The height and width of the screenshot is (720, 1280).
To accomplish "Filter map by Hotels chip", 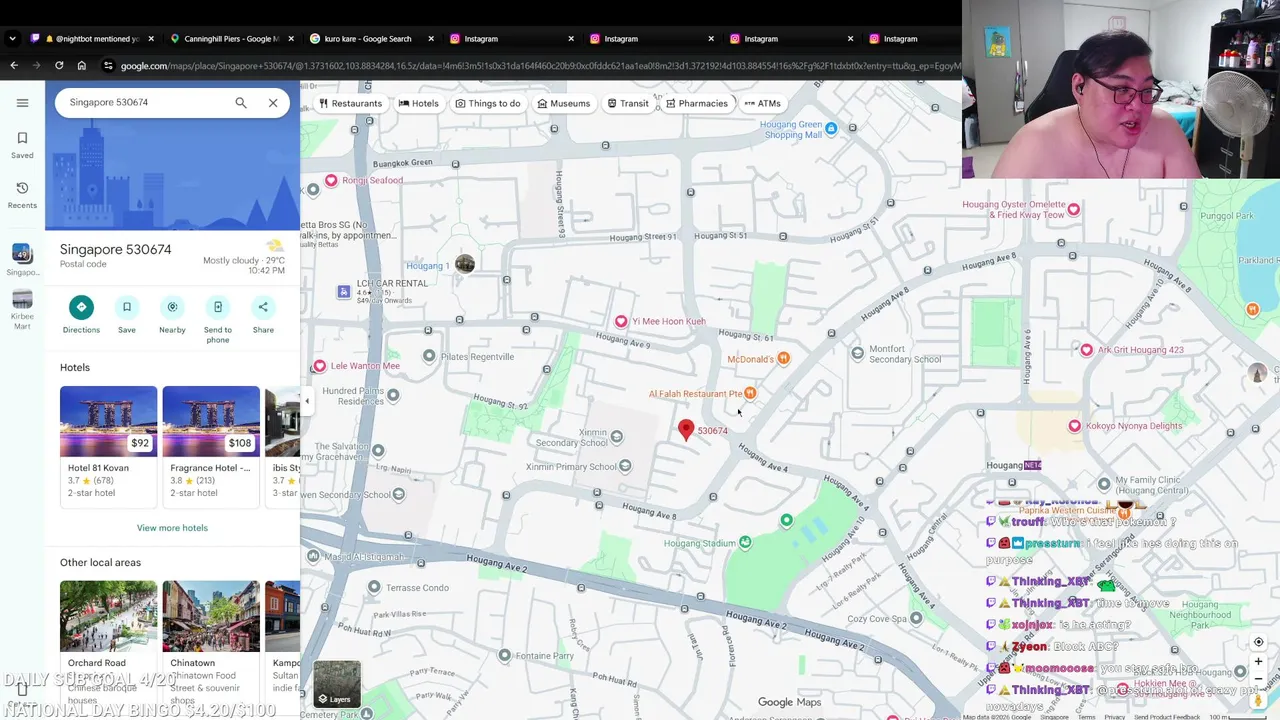I will coord(418,103).
